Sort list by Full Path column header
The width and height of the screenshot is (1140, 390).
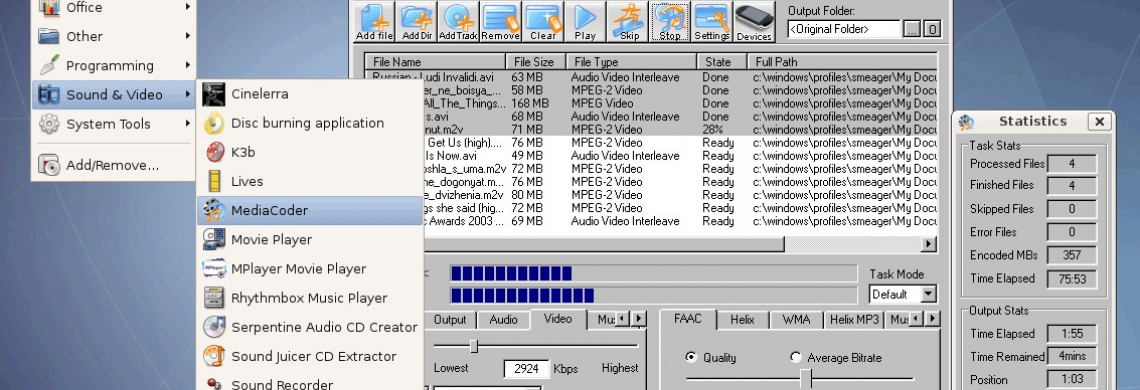pos(843,62)
